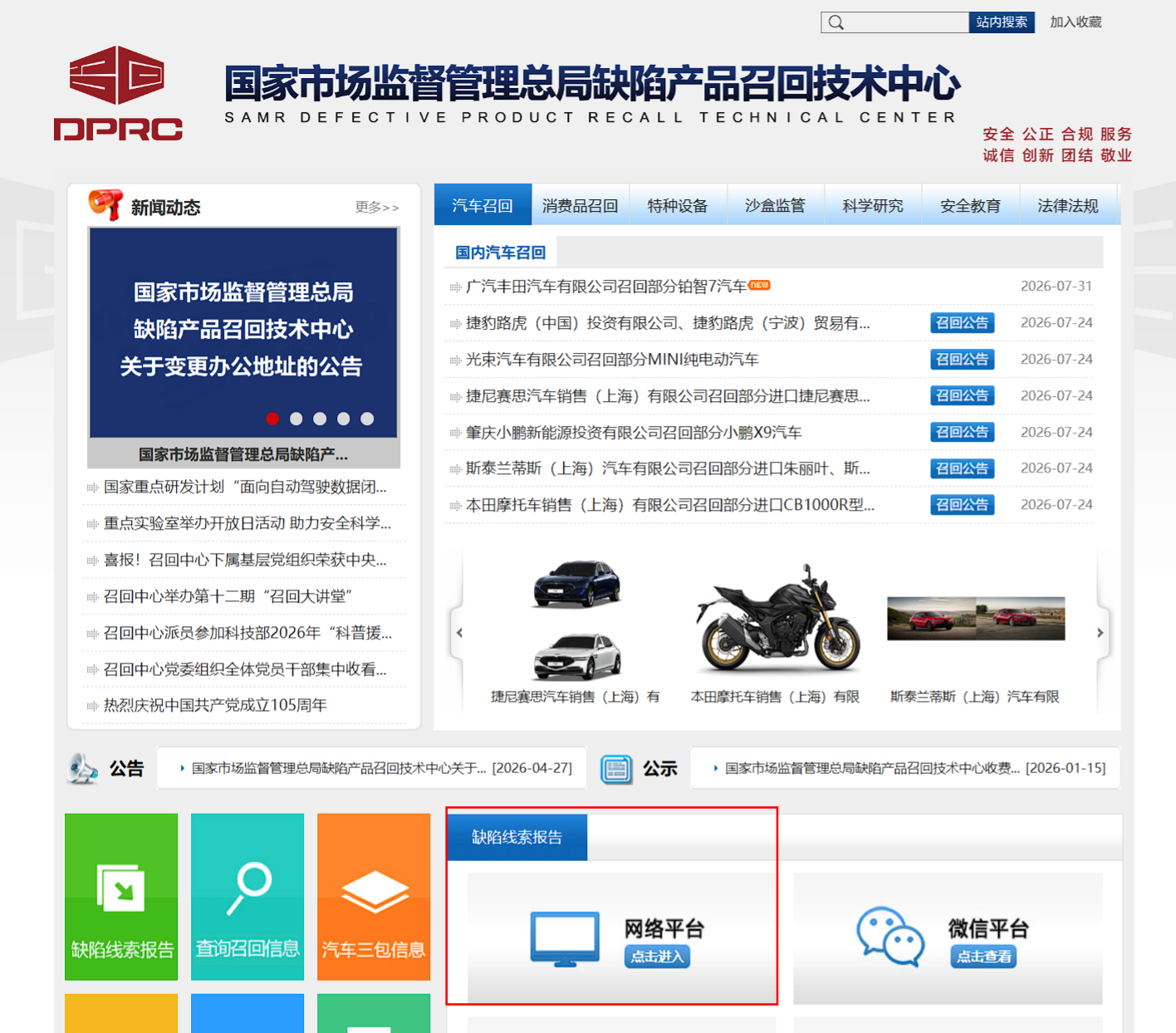Open banner caption 国家市场监督管理总局缺陷产...
This screenshot has height=1033, width=1176.
tap(243, 454)
